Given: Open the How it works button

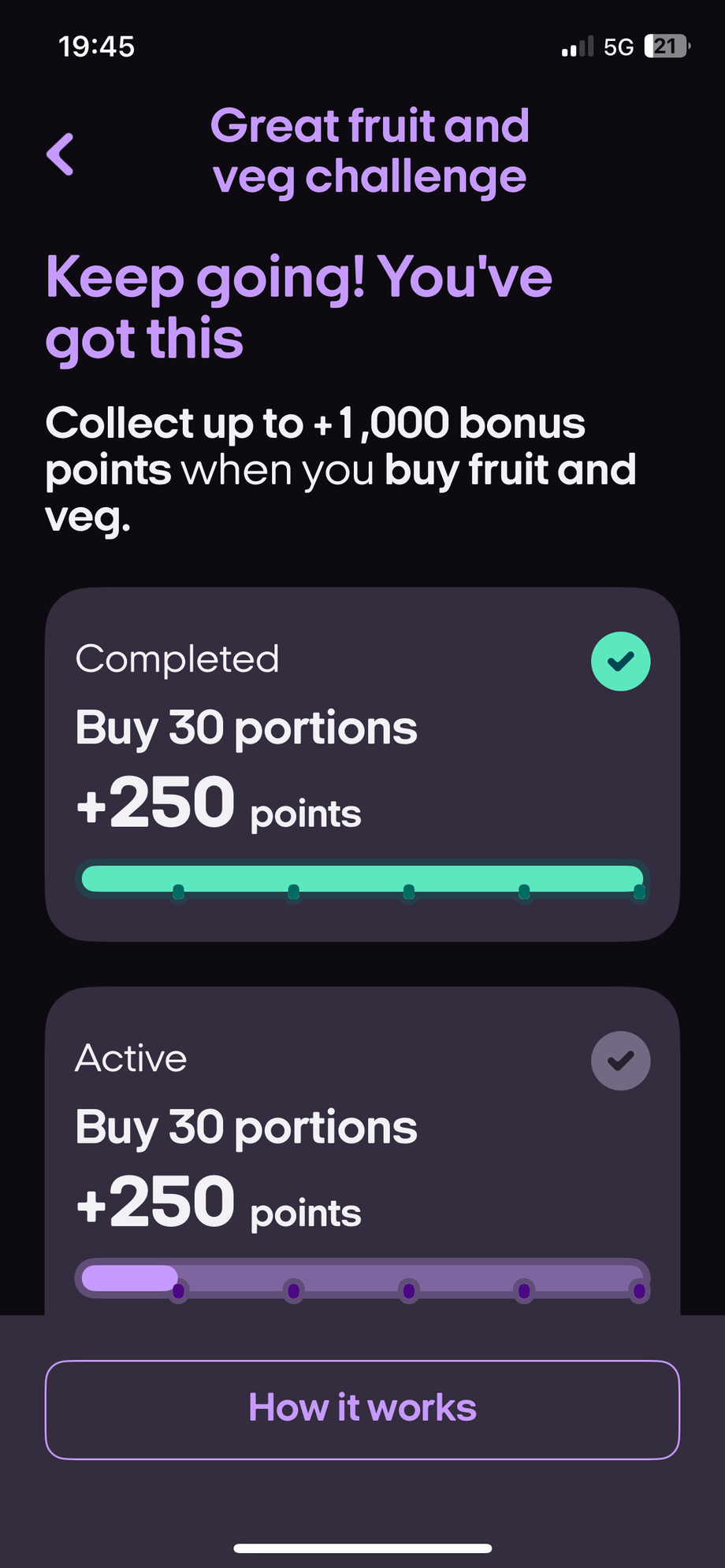Looking at the screenshot, I should tap(362, 1409).
